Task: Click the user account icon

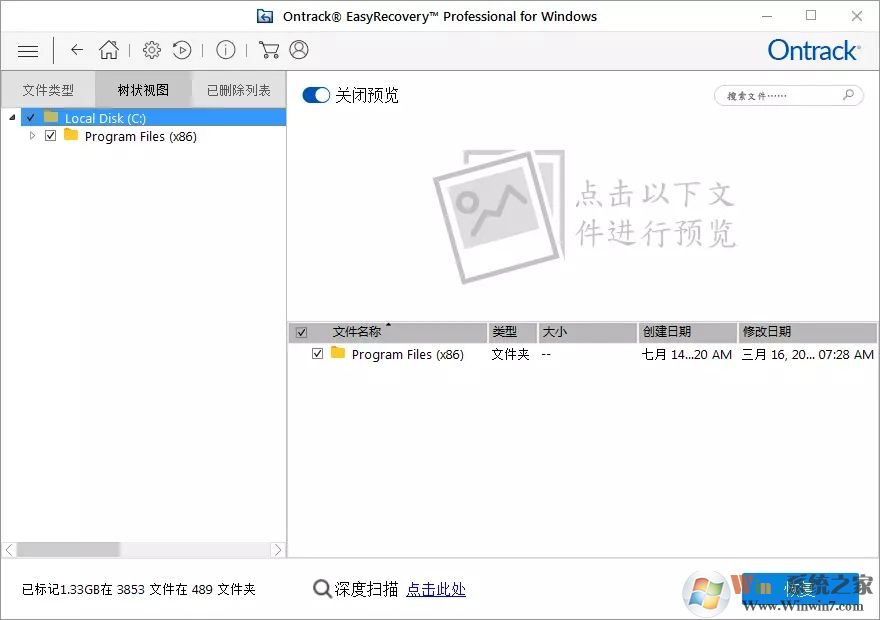Action: [x=299, y=50]
